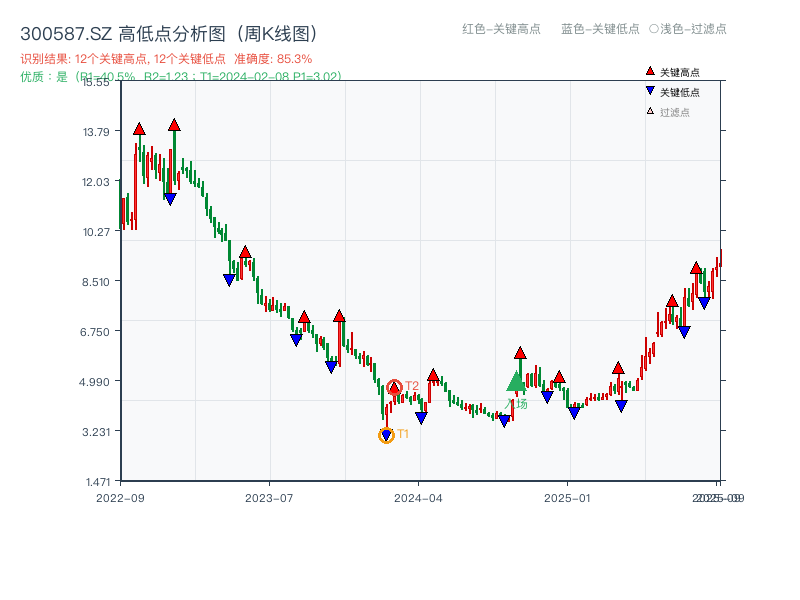Click the circle icon beside 浅色-过滤点
Screen dimensions: 800x600
[655, 30]
